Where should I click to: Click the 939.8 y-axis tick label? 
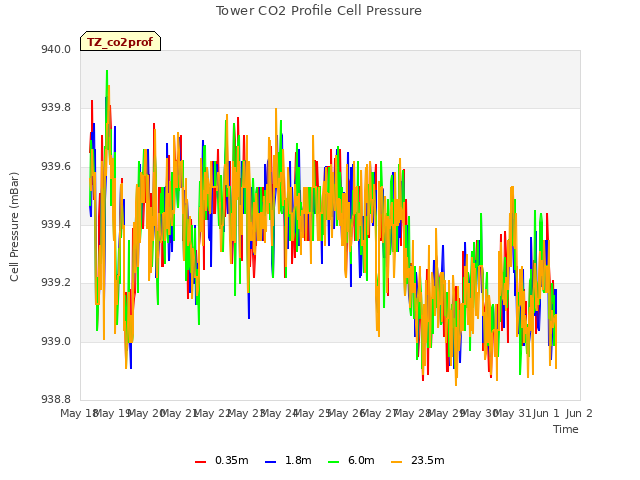(56, 108)
